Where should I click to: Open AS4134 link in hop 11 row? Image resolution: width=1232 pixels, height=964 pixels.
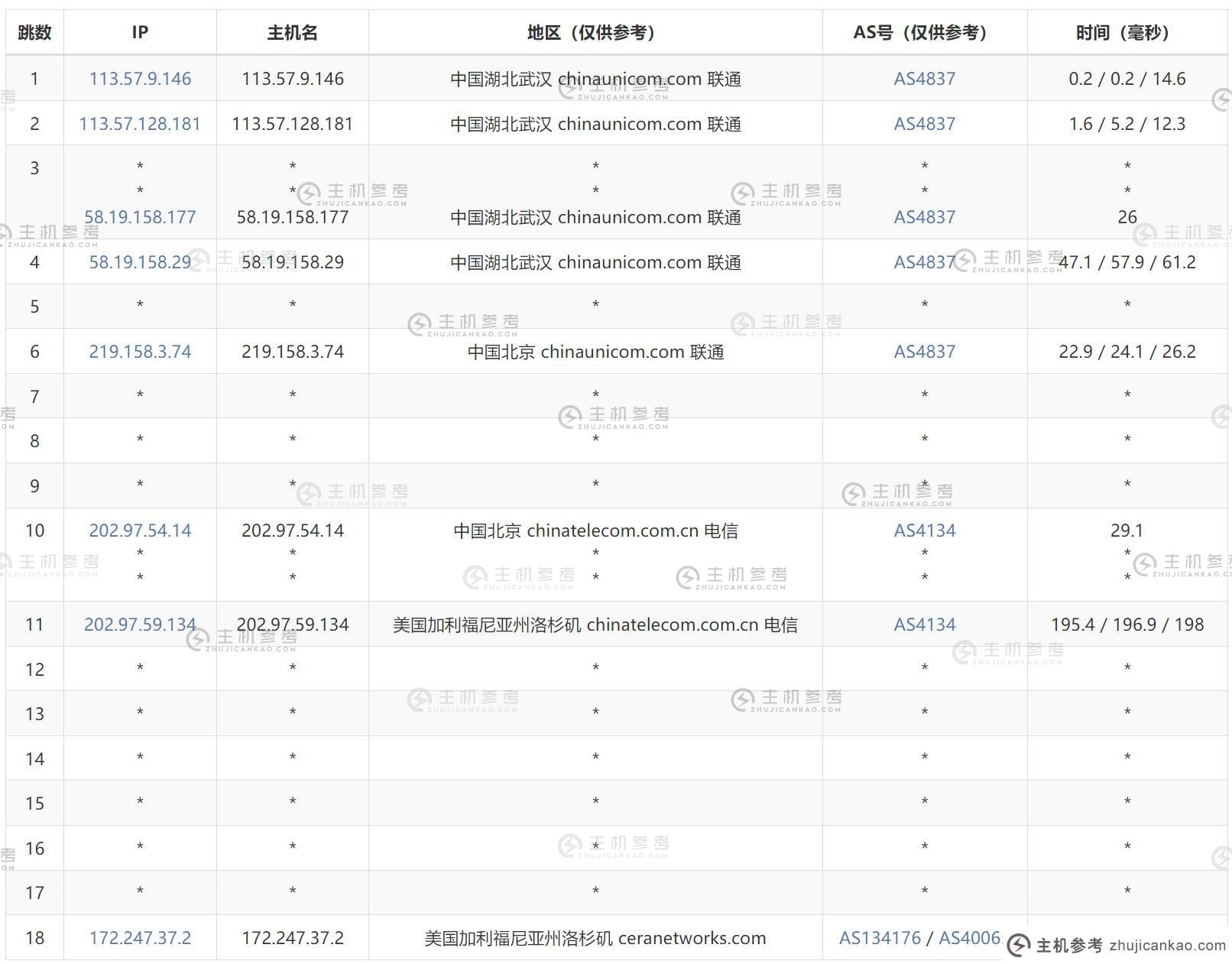(x=925, y=625)
